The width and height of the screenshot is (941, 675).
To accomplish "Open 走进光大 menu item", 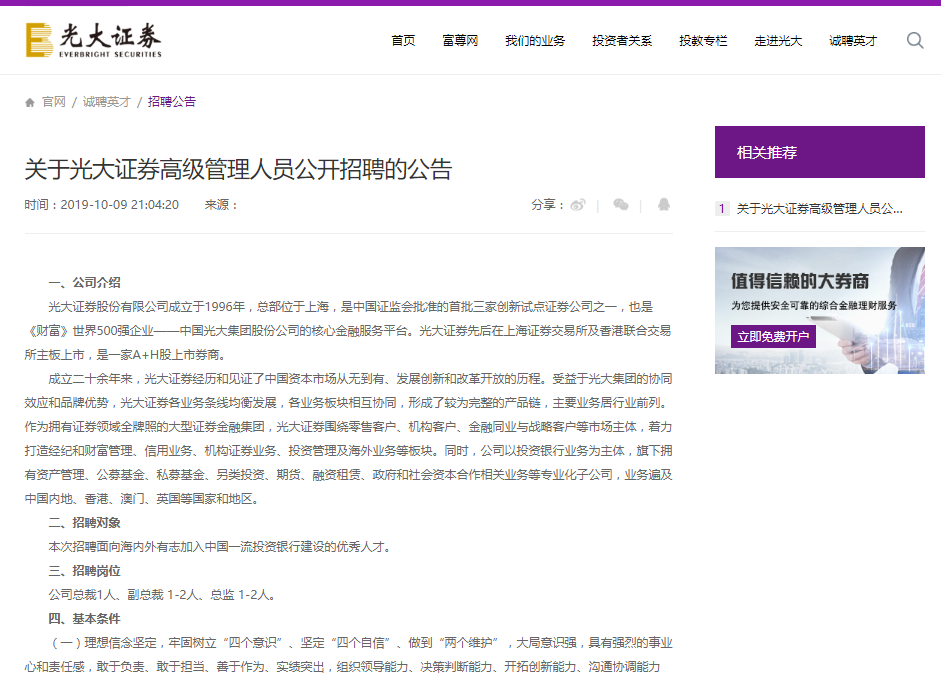I will [x=778, y=41].
